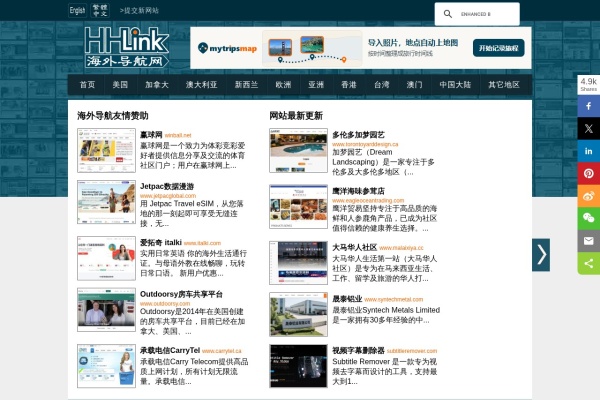Open the 提交新网站 link
This screenshot has width=600, height=400.
pyautogui.click(x=139, y=11)
